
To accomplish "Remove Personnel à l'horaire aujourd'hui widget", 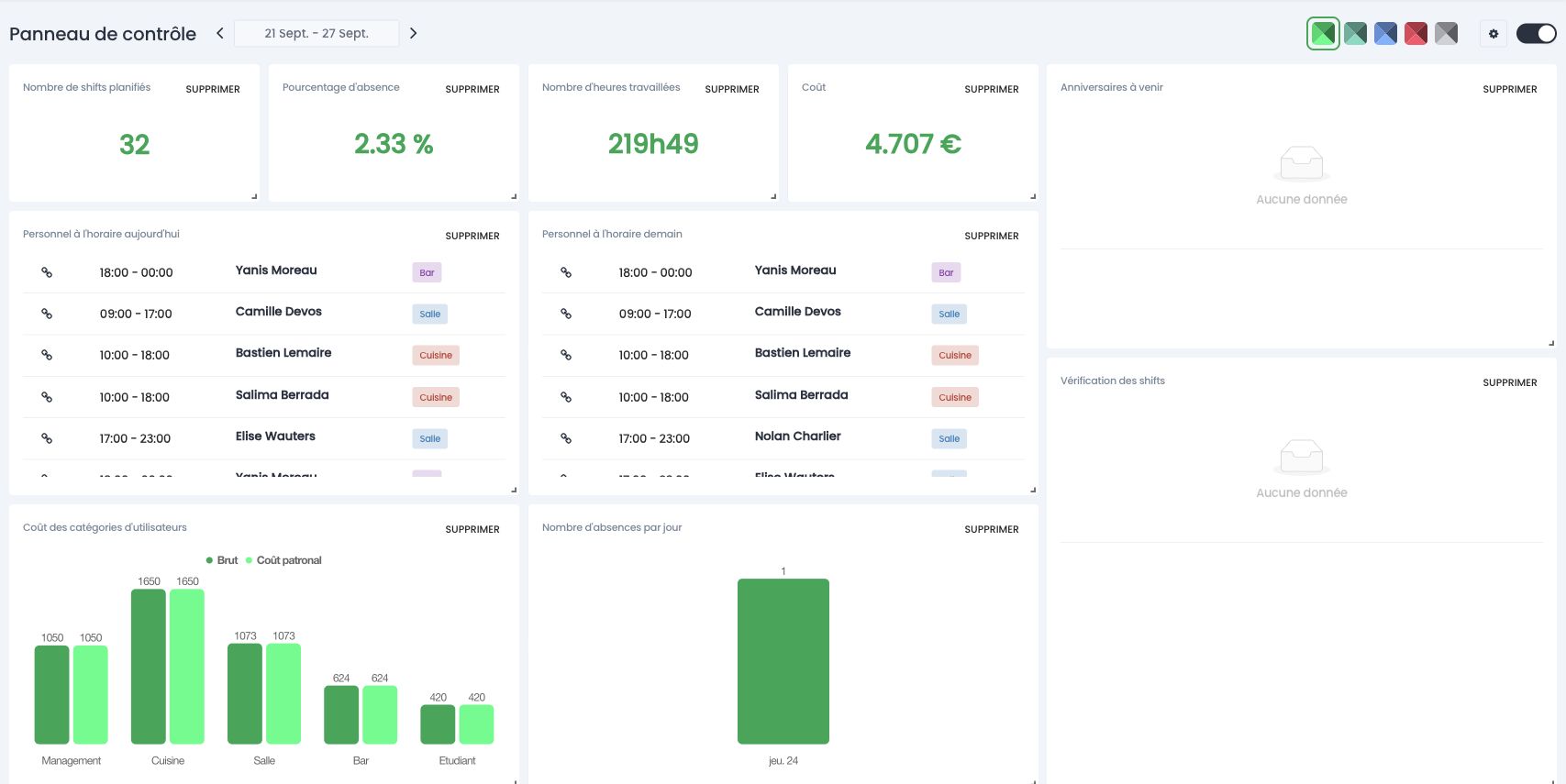I will pos(472,236).
